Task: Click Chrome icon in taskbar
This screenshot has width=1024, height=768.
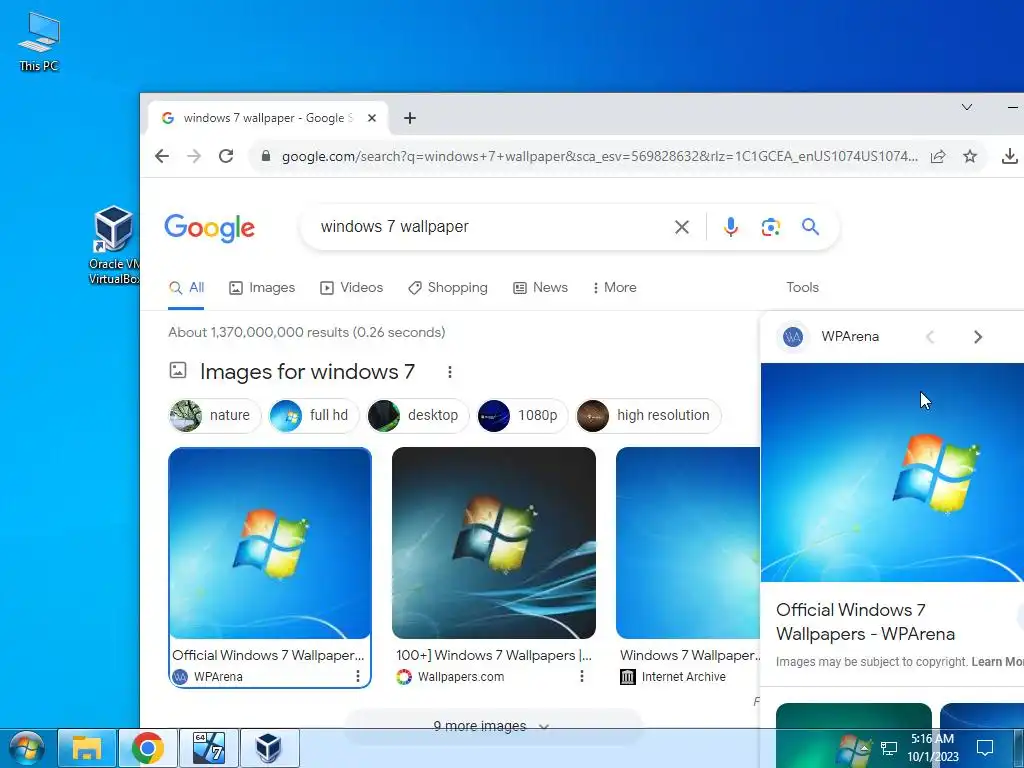Action: pos(148,748)
